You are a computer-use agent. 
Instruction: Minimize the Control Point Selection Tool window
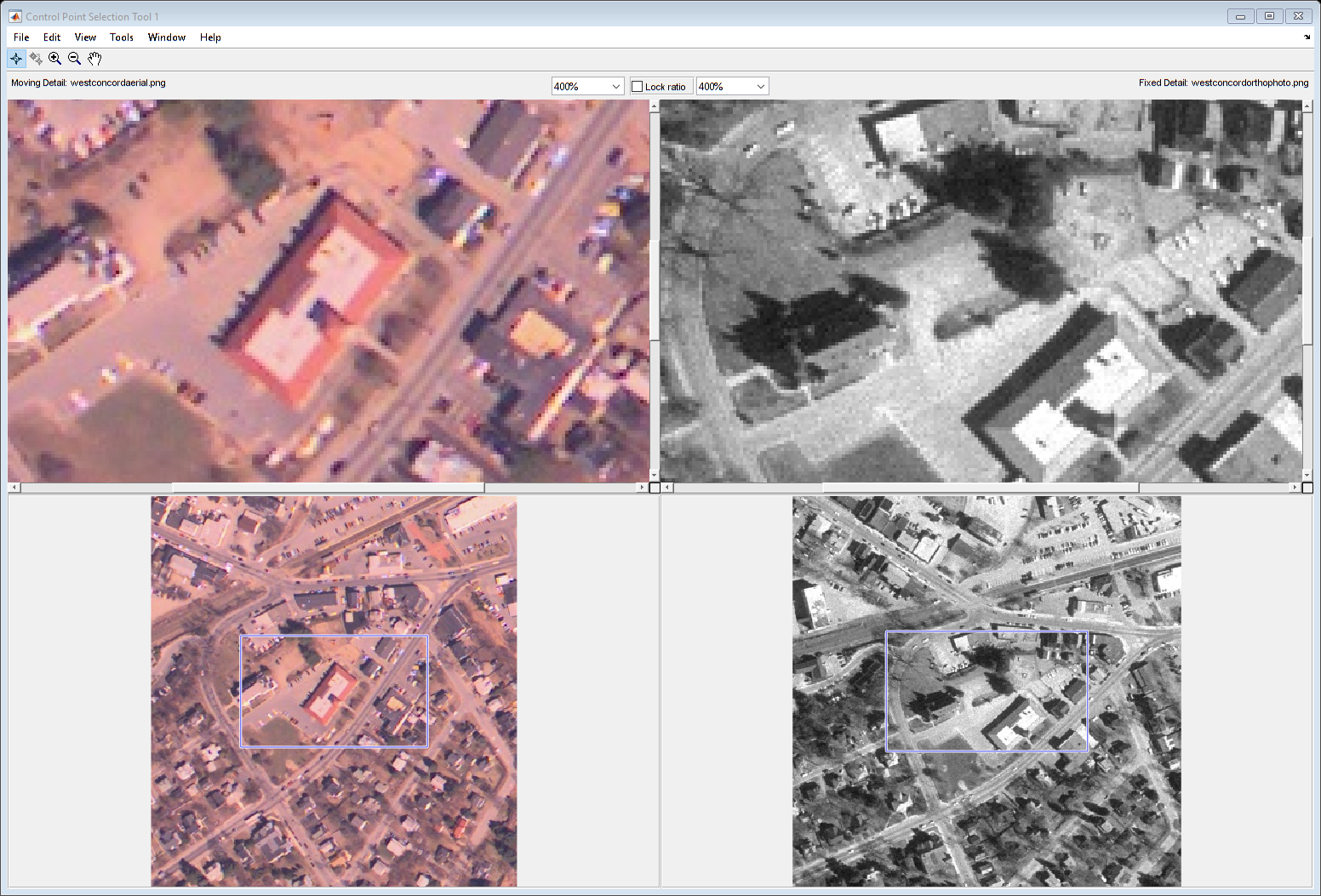point(1240,16)
